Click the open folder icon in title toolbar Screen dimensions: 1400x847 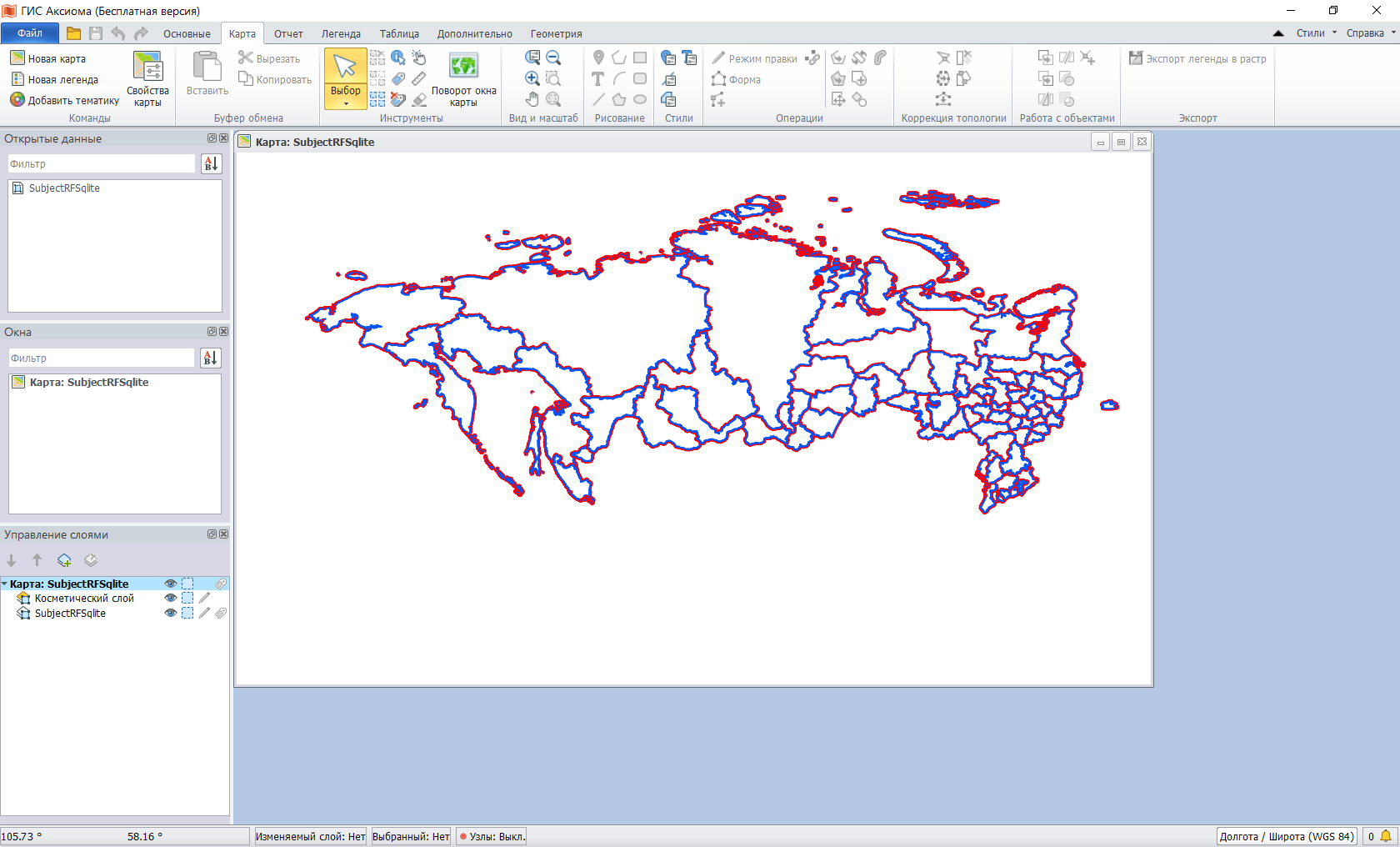74,33
